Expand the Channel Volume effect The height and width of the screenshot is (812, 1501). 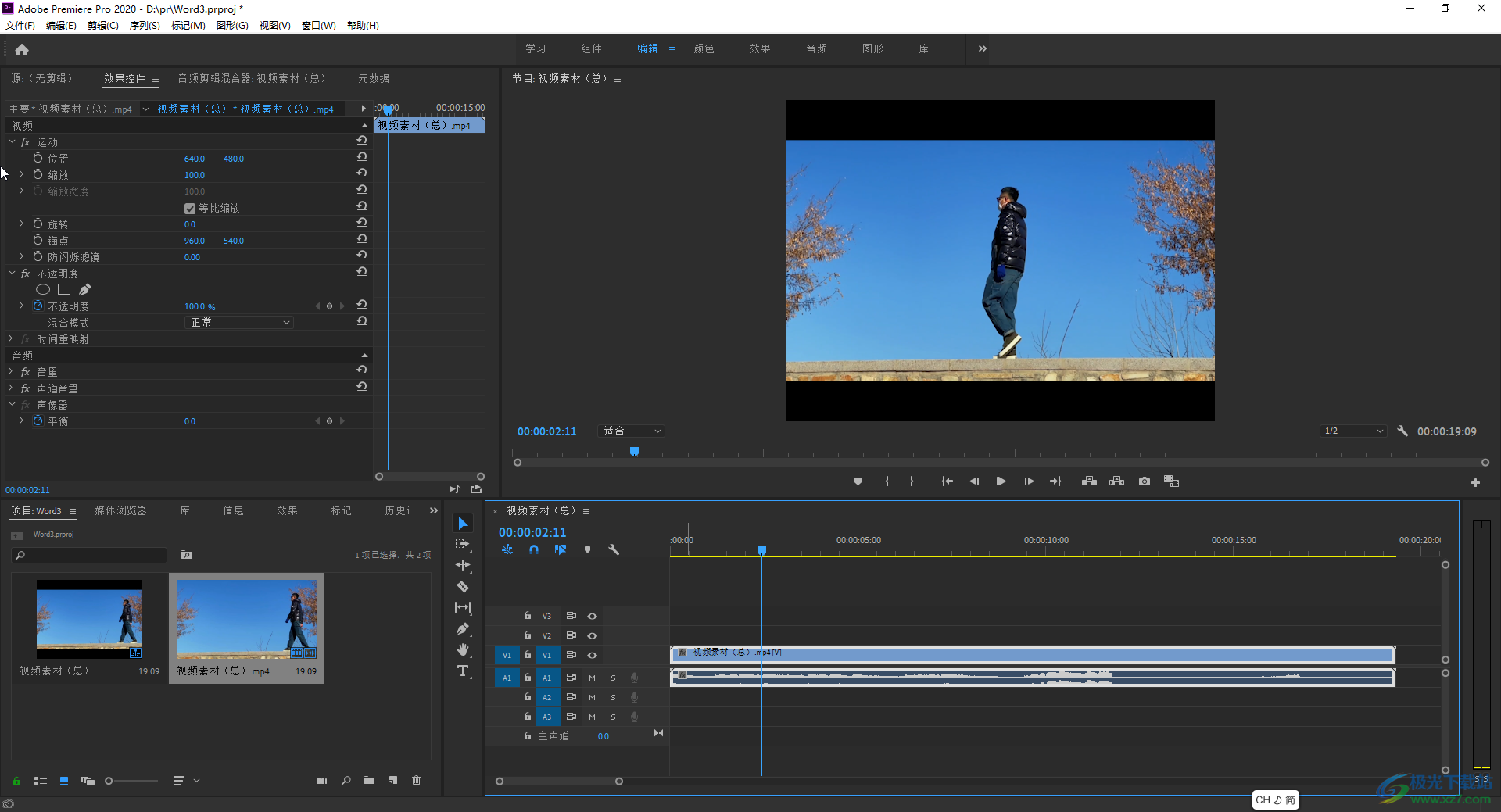(x=11, y=388)
